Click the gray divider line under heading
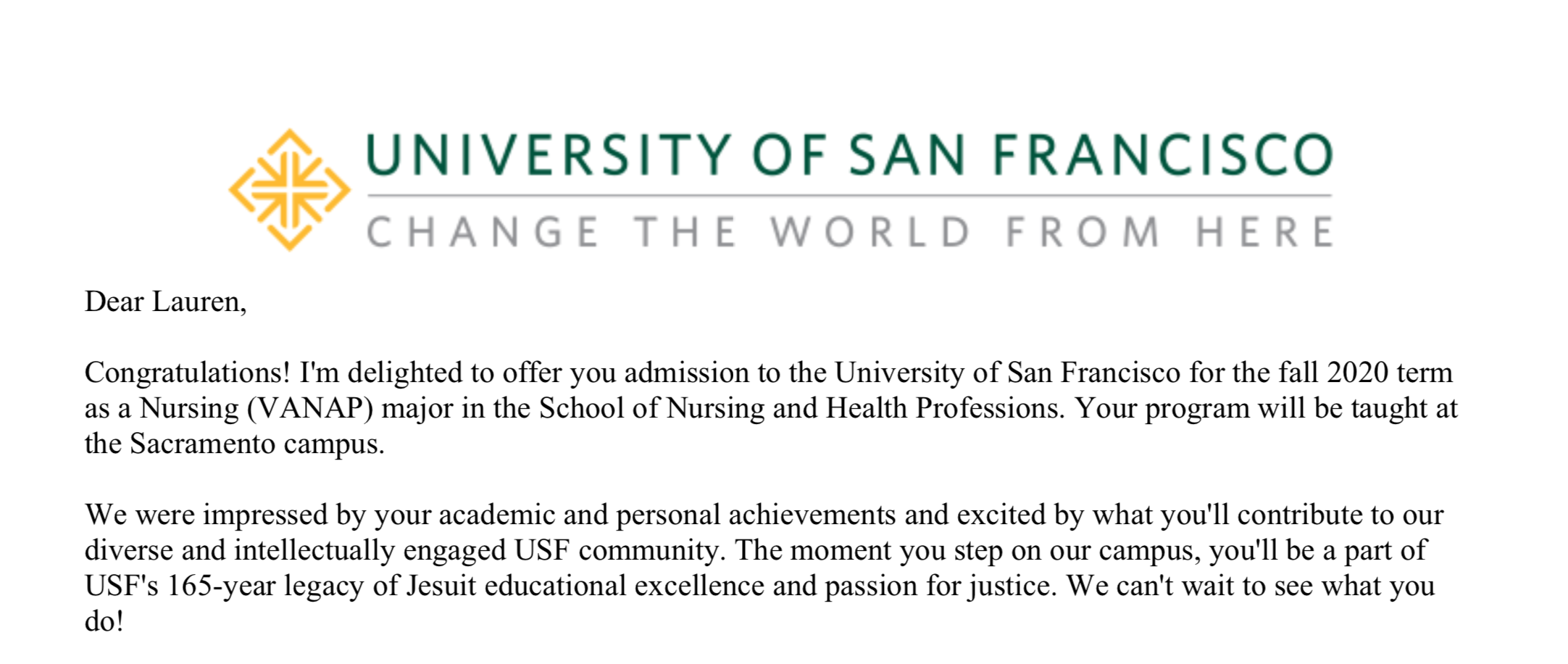 click(x=848, y=196)
